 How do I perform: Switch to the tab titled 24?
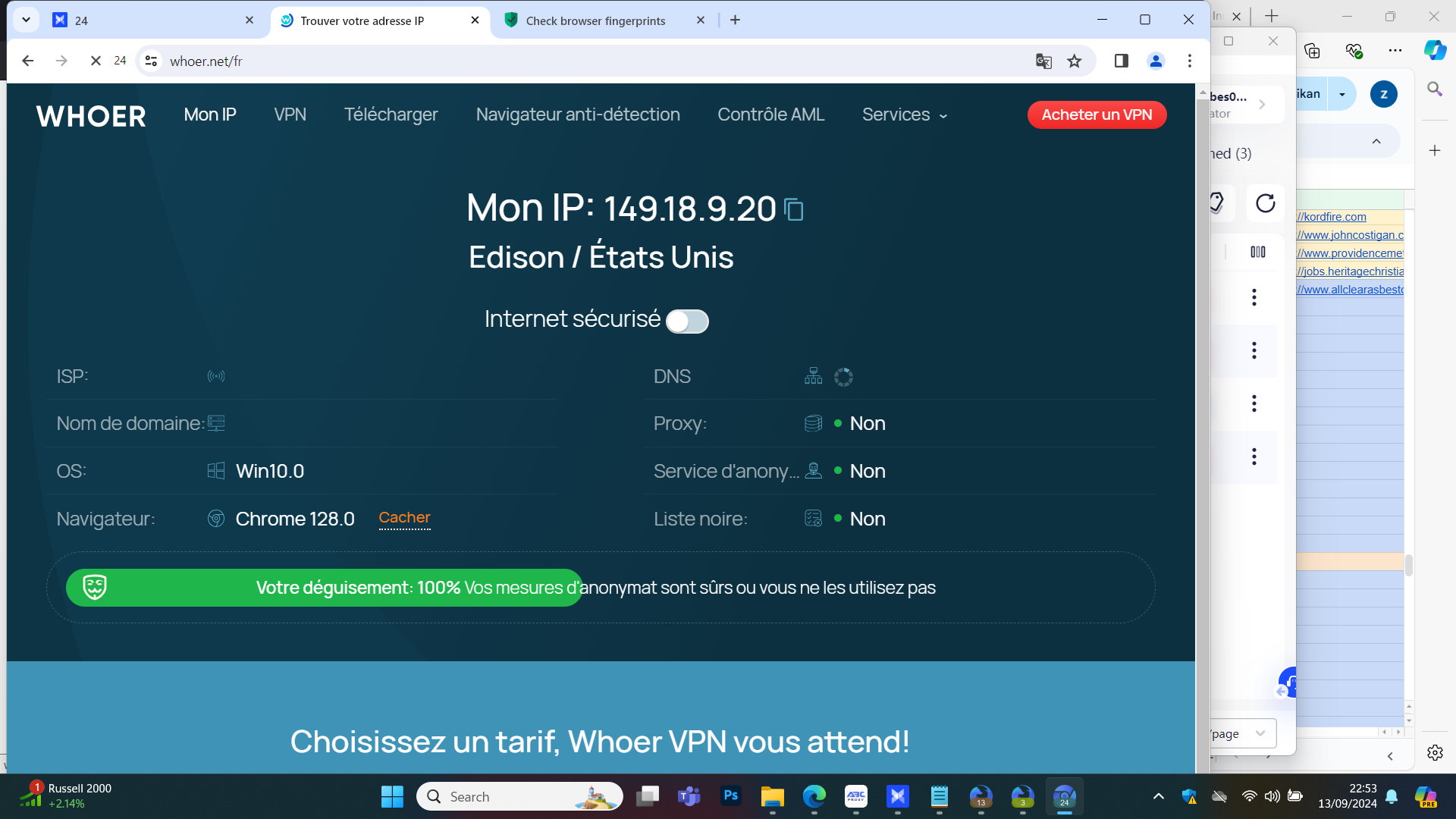tap(152, 20)
